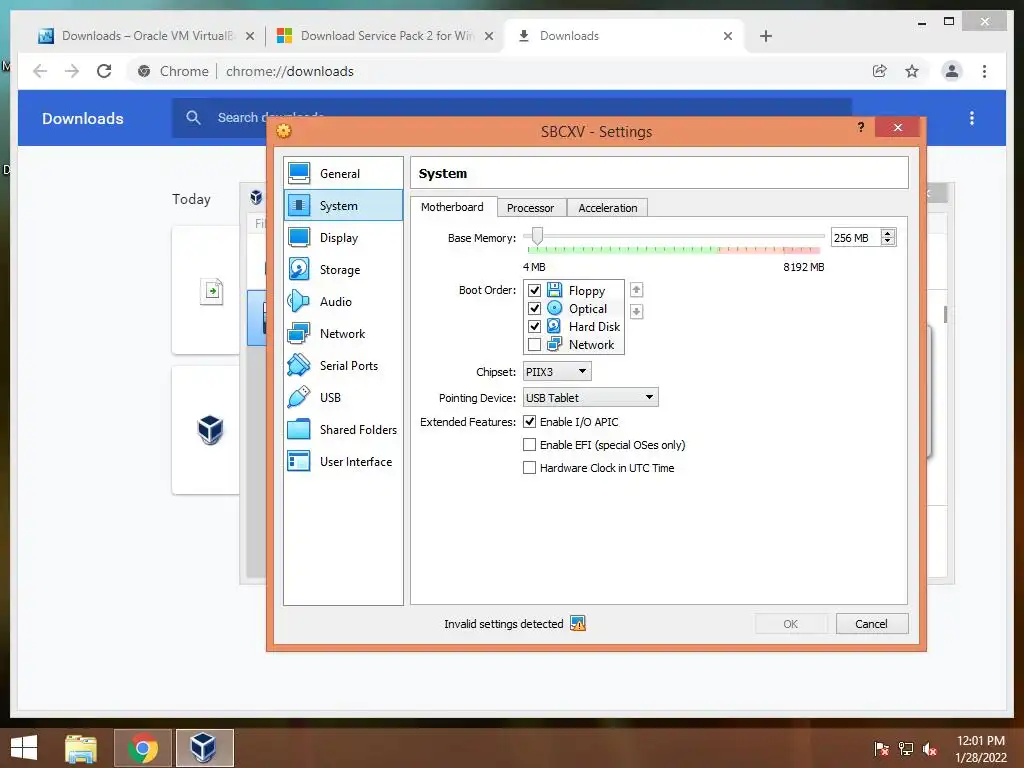
Task: Switch to the Processor tab
Action: (x=530, y=208)
